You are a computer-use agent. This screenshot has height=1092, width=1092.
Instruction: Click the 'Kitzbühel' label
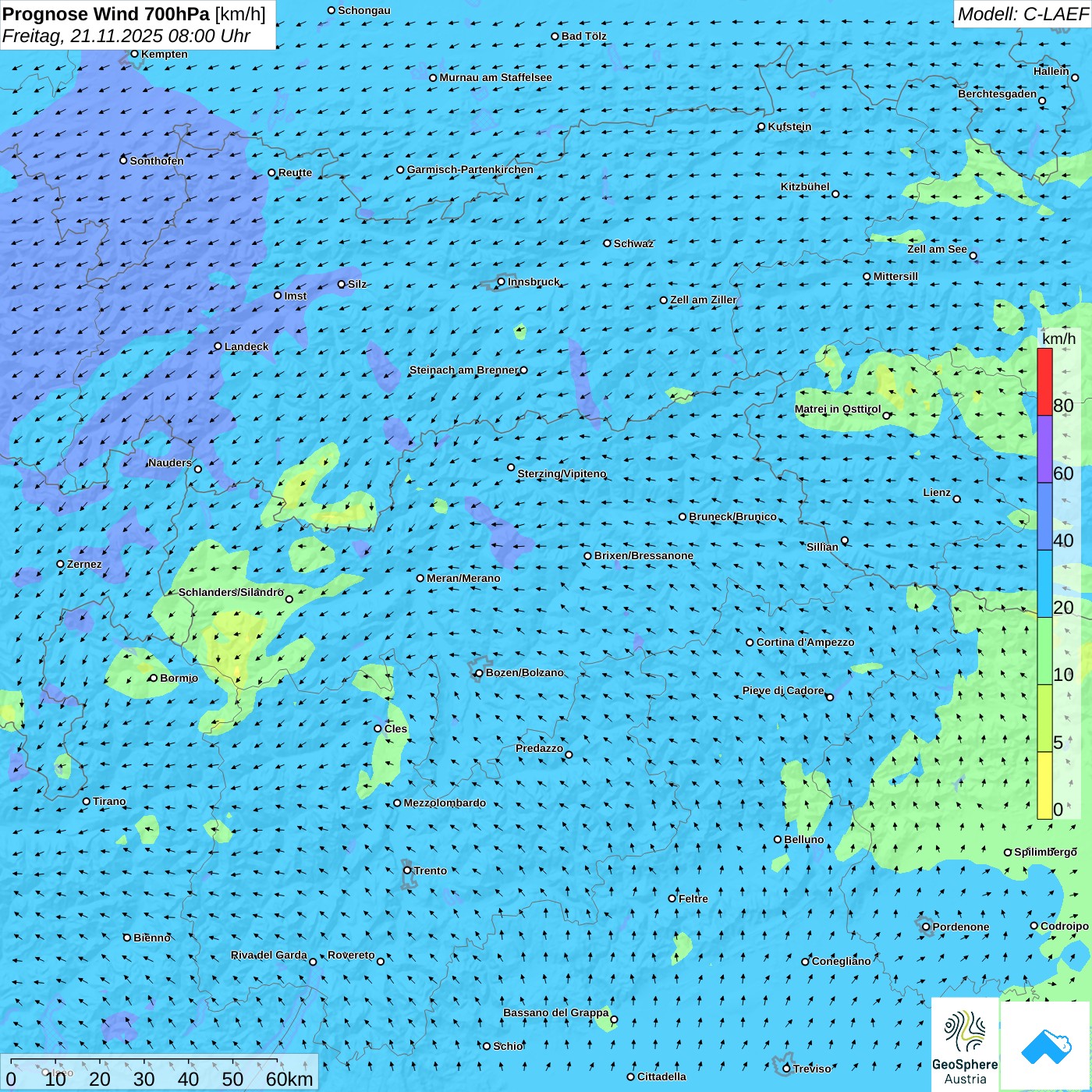pyautogui.click(x=805, y=186)
